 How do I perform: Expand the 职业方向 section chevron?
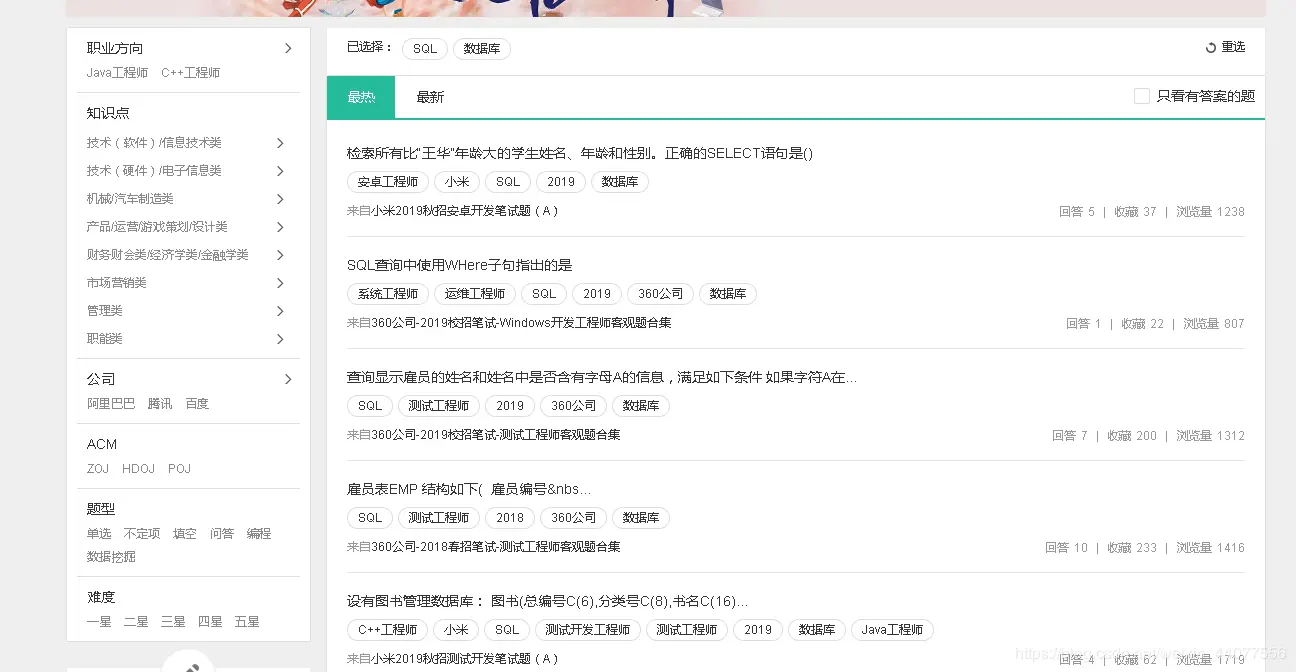click(288, 47)
